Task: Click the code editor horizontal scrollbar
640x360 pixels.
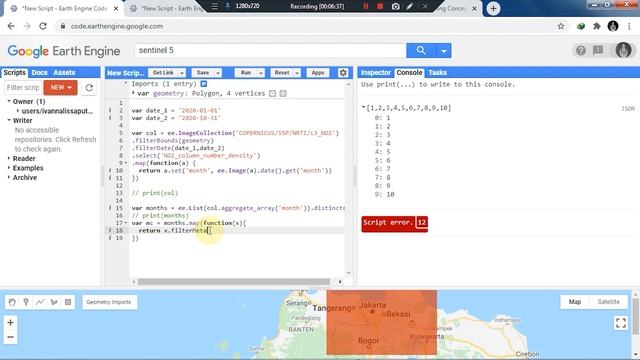Action: tap(233, 282)
